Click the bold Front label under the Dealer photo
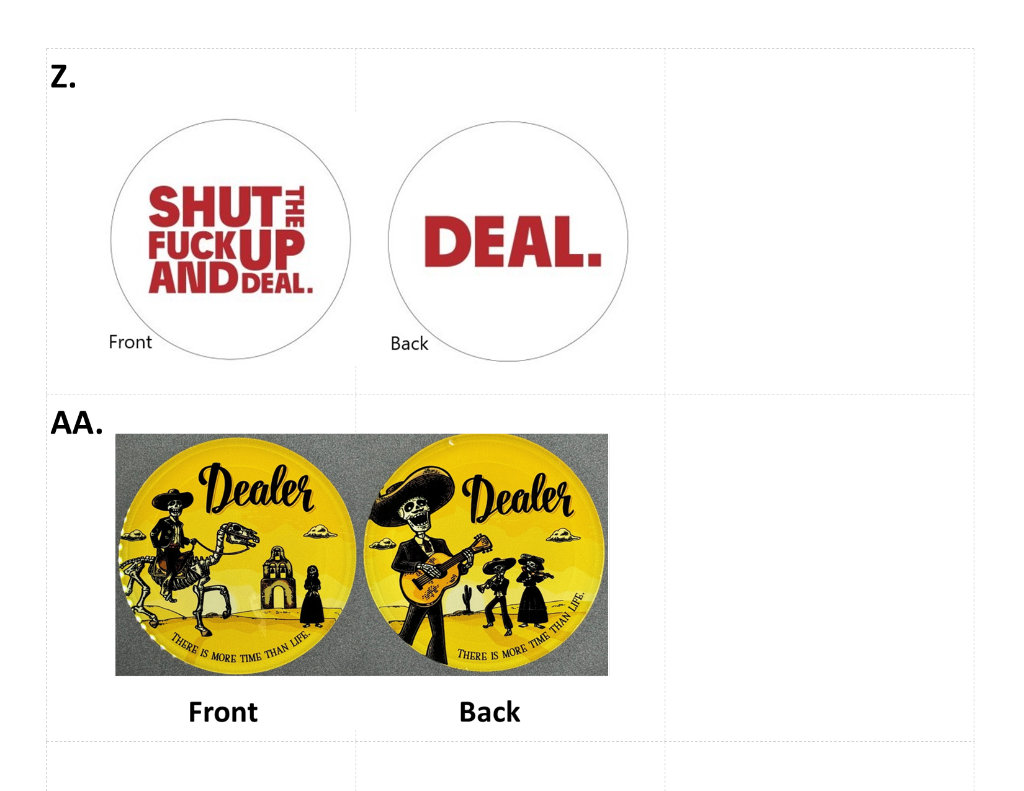This screenshot has width=1024, height=791. click(x=223, y=712)
